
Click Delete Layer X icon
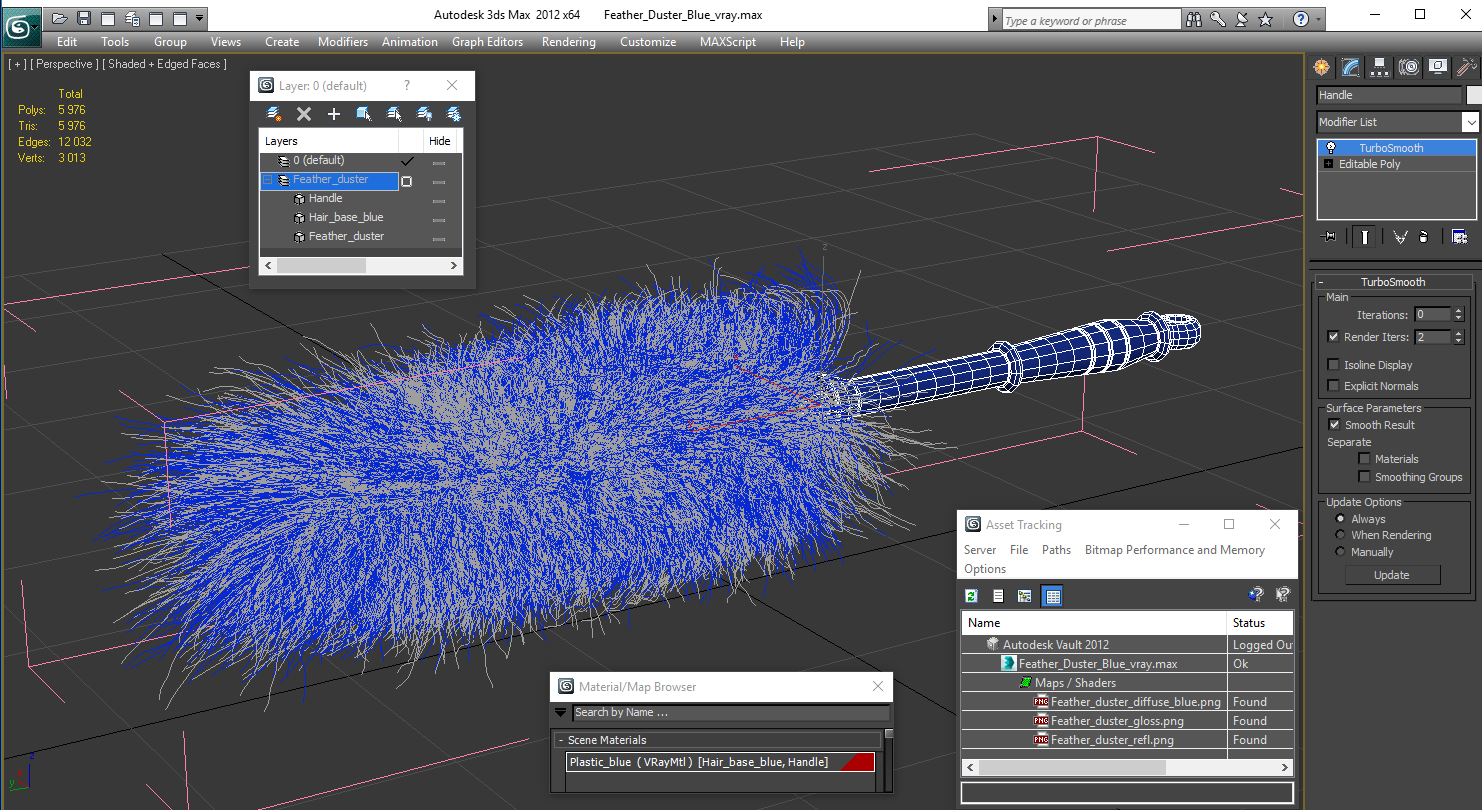click(x=304, y=114)
